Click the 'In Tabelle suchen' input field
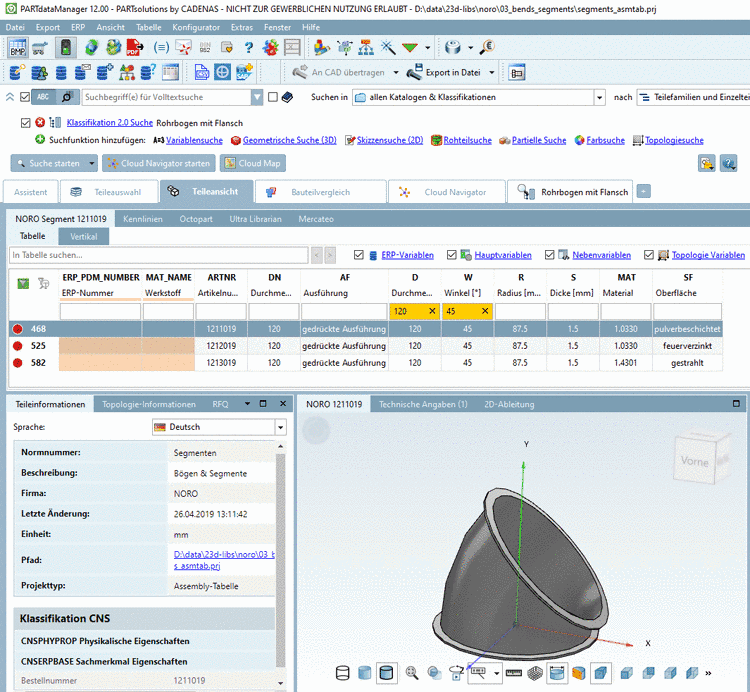Image resolution: width=750 pixels, height=692 pixels. pos(158,255)
